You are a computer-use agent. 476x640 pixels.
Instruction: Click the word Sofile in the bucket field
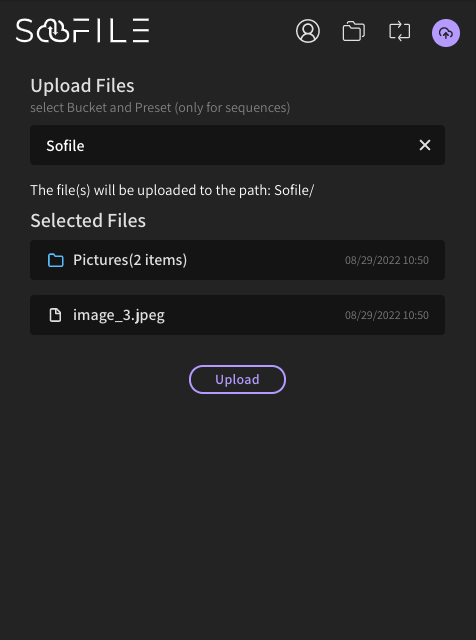(65, 146)
